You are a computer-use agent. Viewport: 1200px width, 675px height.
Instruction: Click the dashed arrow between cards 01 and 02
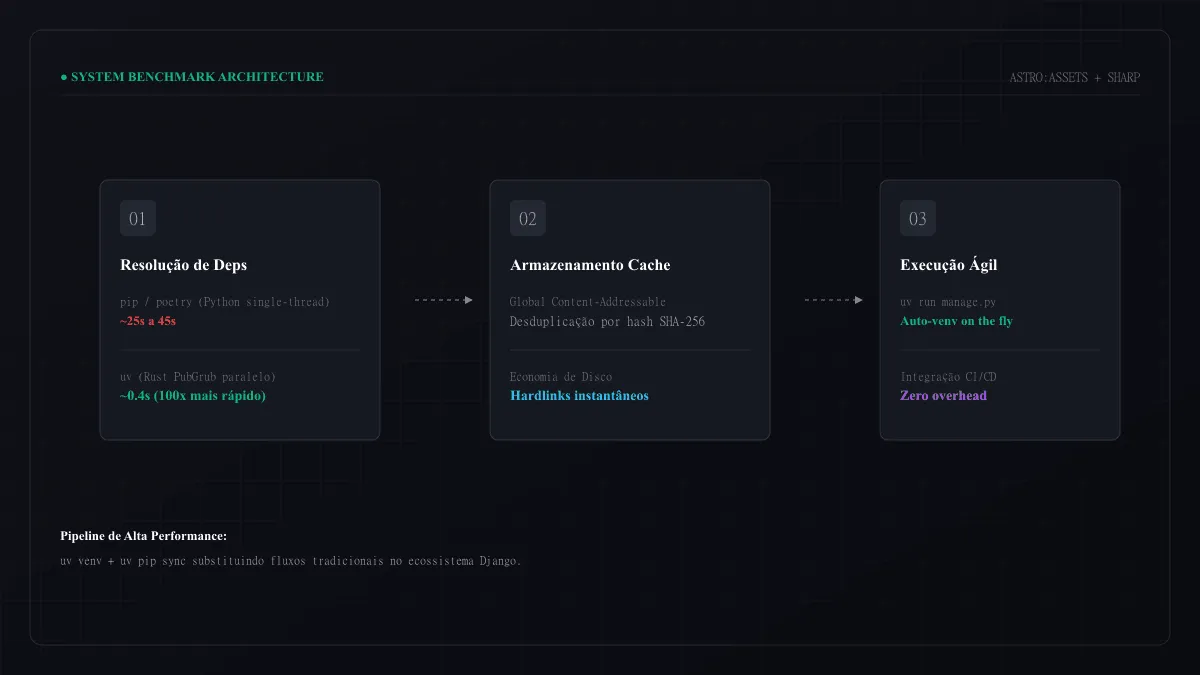click(x=444, y=299)
